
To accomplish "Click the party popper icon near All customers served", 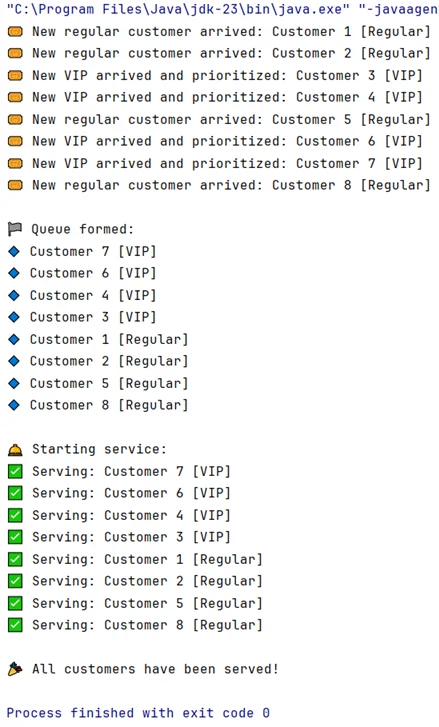I will 15,669.
